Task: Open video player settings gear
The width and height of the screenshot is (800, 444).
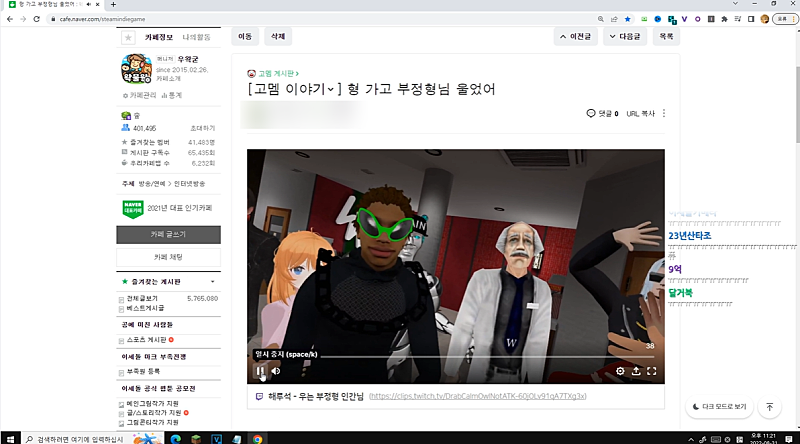Action: pyautogui.click(x=620, y=371)
